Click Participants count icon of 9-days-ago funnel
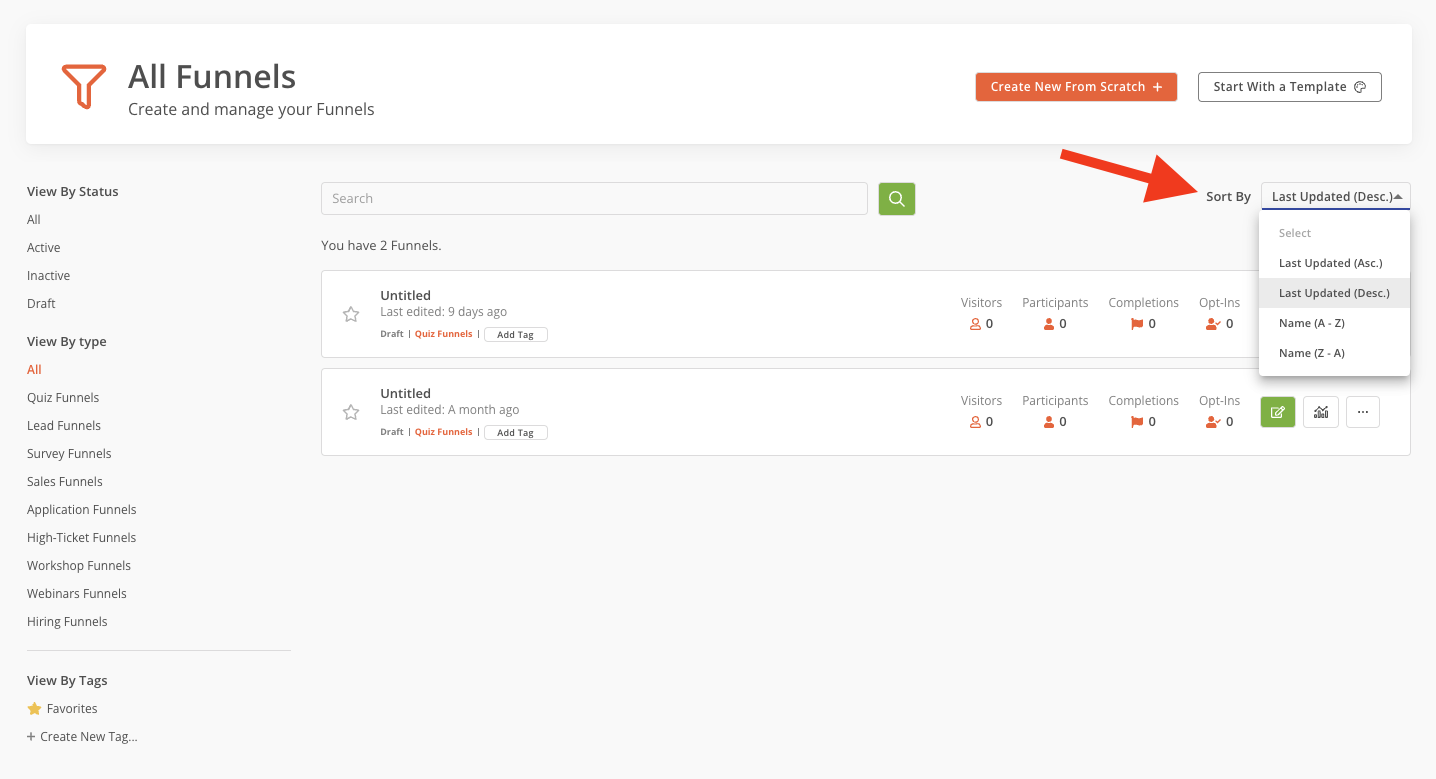 tap(1049, 324)
